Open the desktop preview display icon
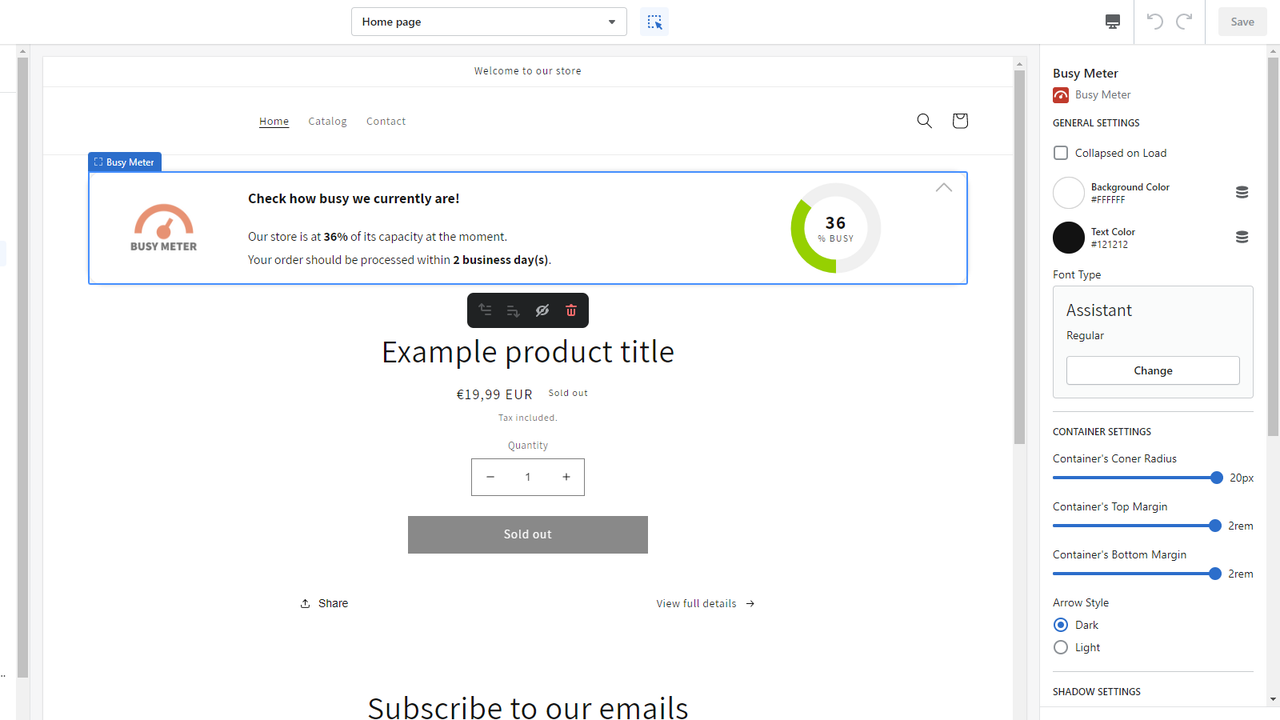The width and height of the screenshot is (1280, 720). (x=1112, y=21)
